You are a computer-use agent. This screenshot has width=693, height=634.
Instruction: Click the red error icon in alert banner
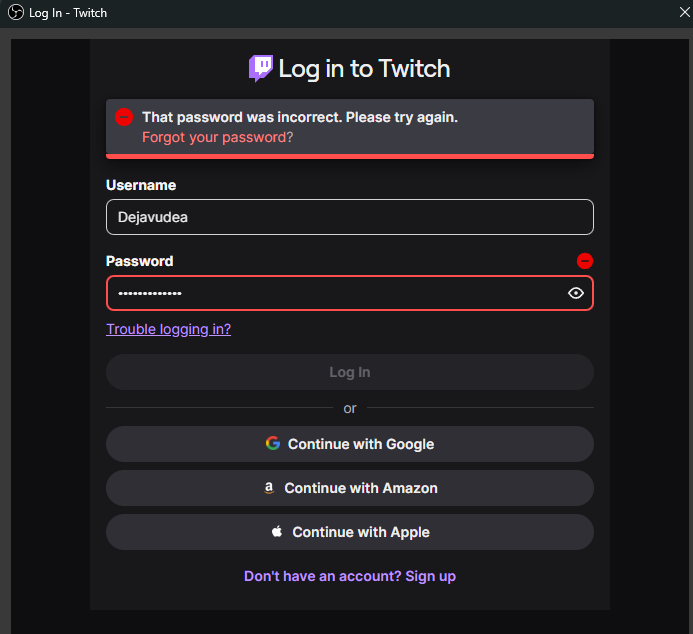124,117
